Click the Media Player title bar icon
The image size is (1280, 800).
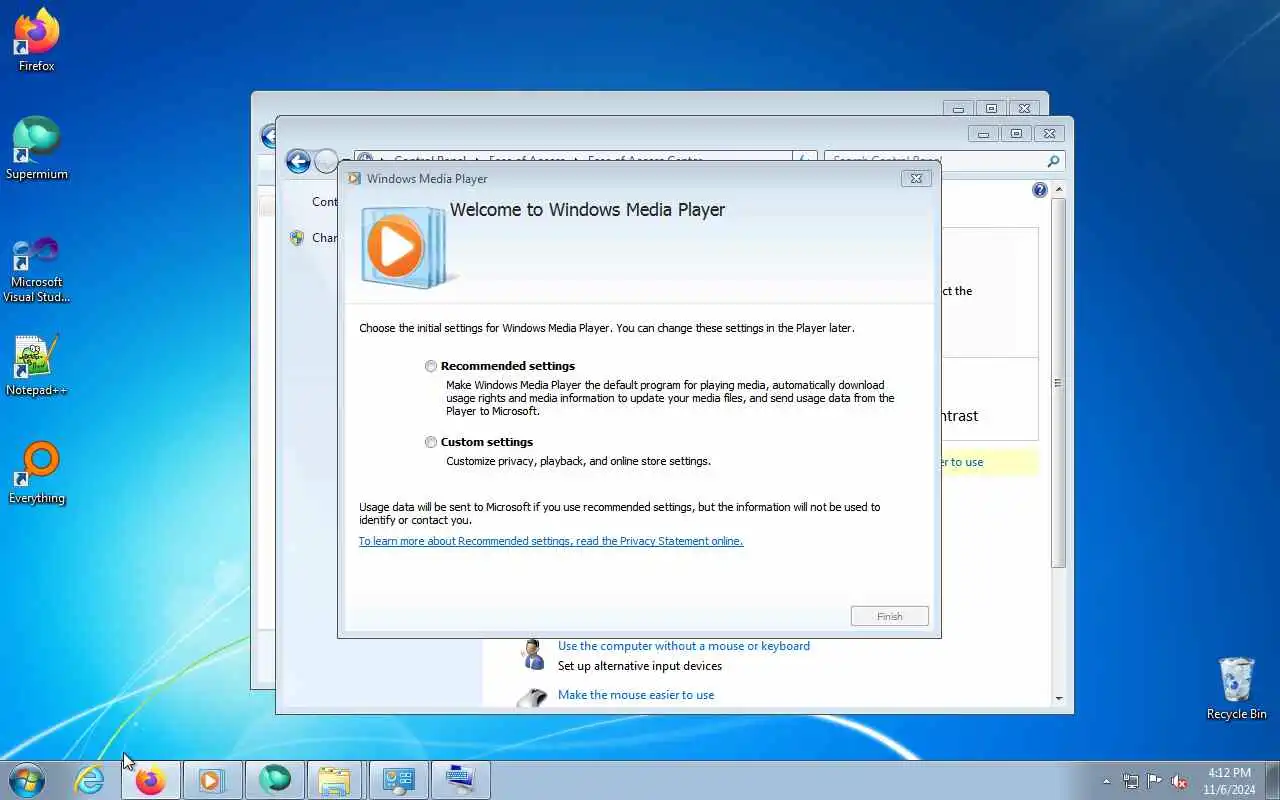tap(354, 178)
